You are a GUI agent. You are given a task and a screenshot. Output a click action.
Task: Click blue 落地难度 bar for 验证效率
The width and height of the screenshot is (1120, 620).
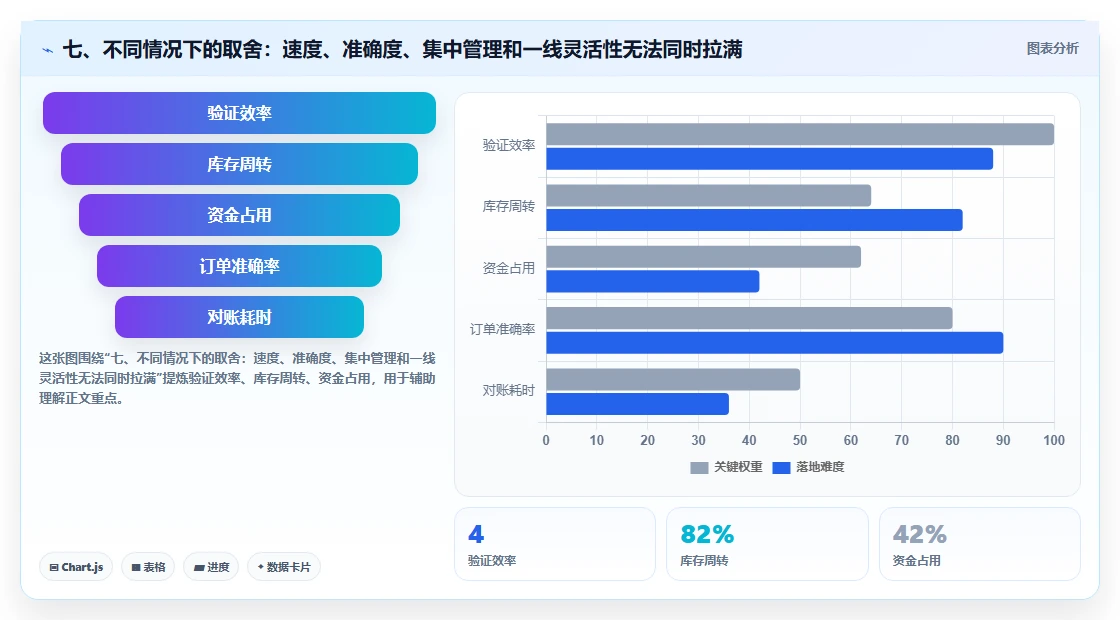click(x=769, y=159)
